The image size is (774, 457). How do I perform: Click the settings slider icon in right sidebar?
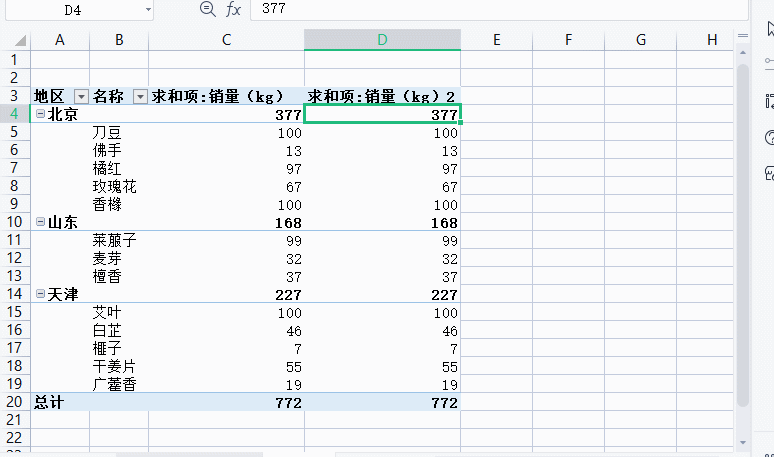(x=768, y=63)
